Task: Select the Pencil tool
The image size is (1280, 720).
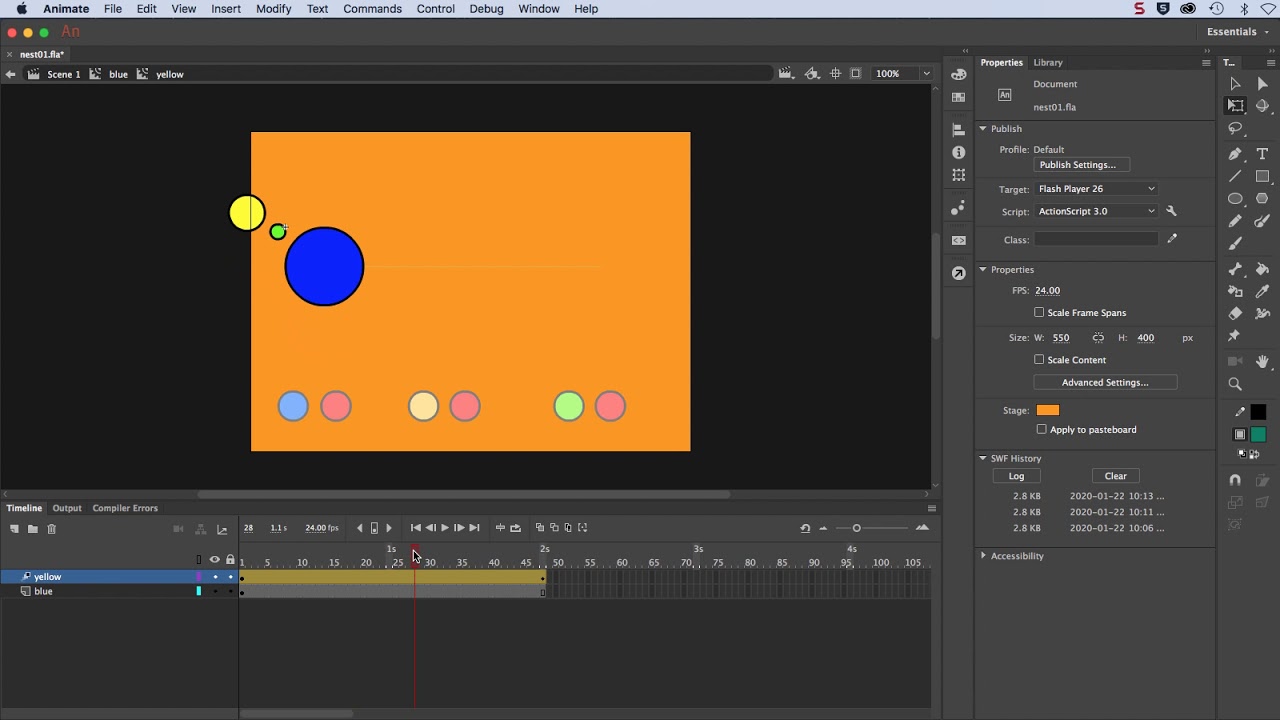Action: point(1235,221)
